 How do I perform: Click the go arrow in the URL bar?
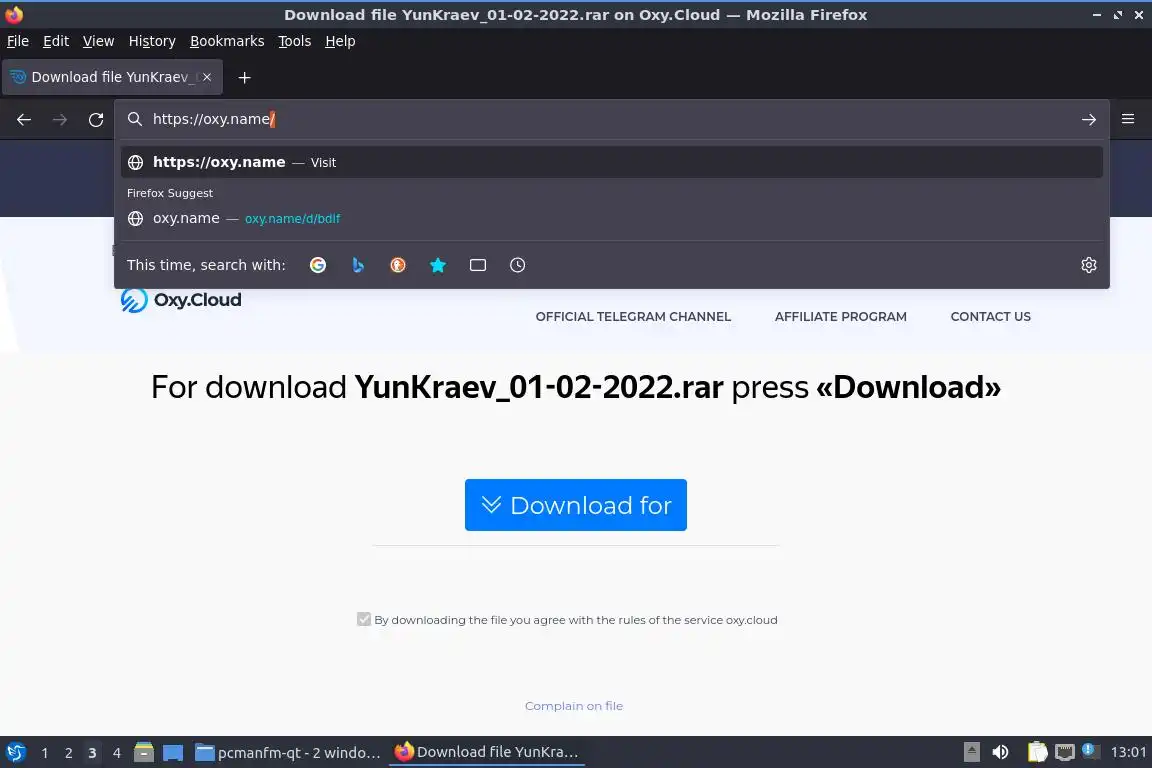[1089, 119]
